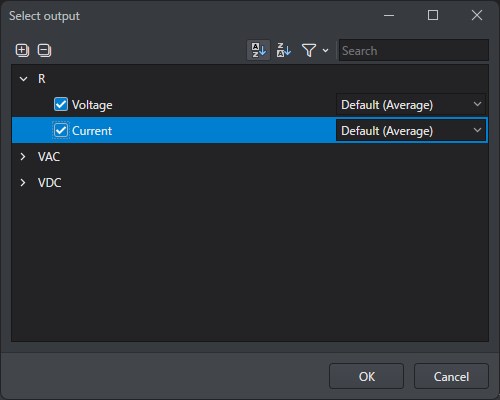Uncheck the Current checkbox
The width and height of the screenshot is (500, 400).
point(61,130)
